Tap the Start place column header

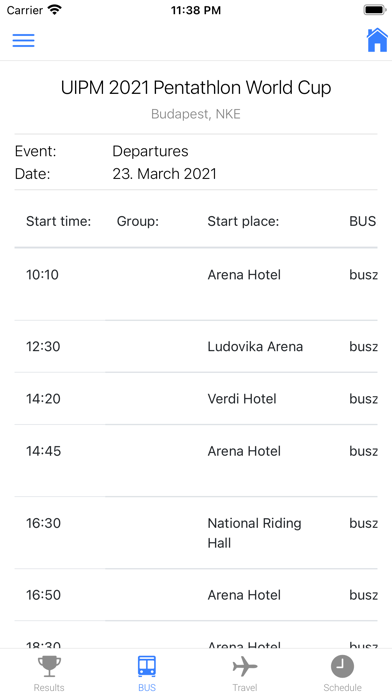pos(243,221)
